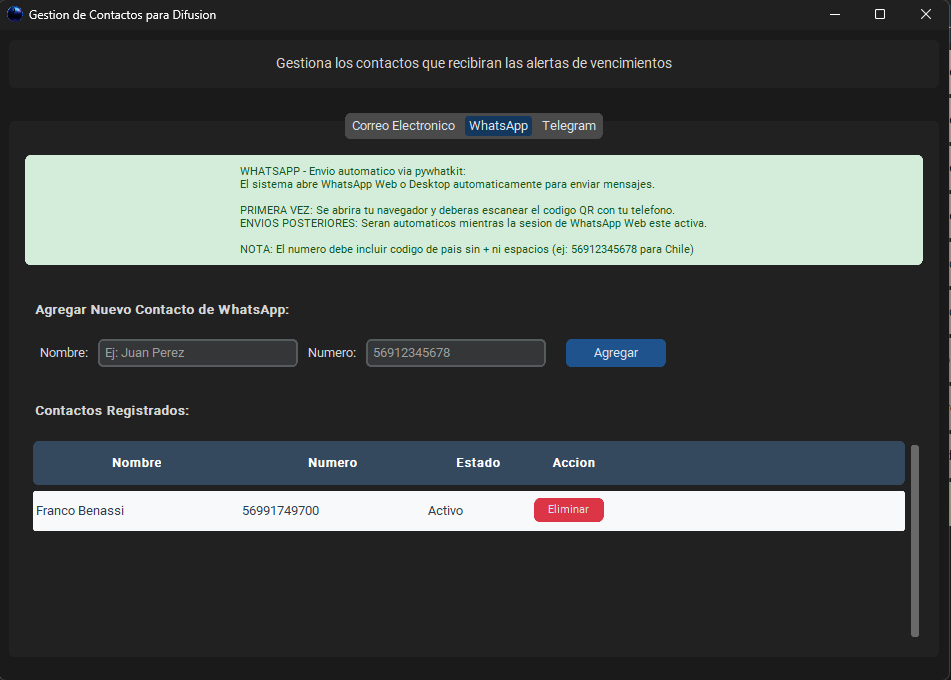Delete Franco Benassi with Eliminar button
The height and width of the screenshot is (680, 951).
[x=568, y=510]
